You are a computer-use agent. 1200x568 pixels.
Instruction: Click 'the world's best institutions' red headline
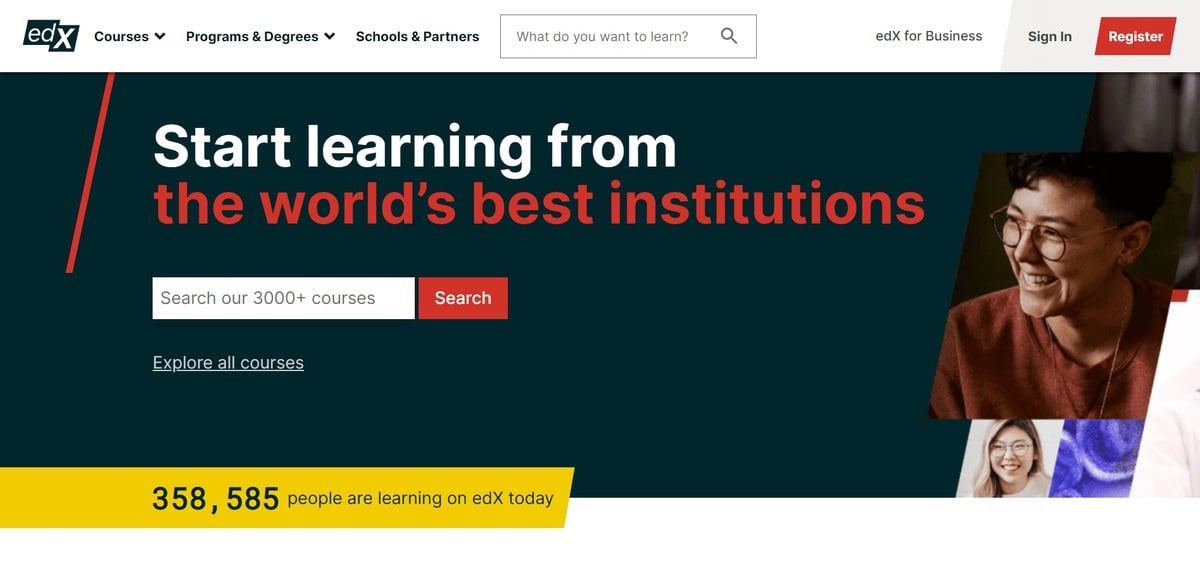point(539,203)
